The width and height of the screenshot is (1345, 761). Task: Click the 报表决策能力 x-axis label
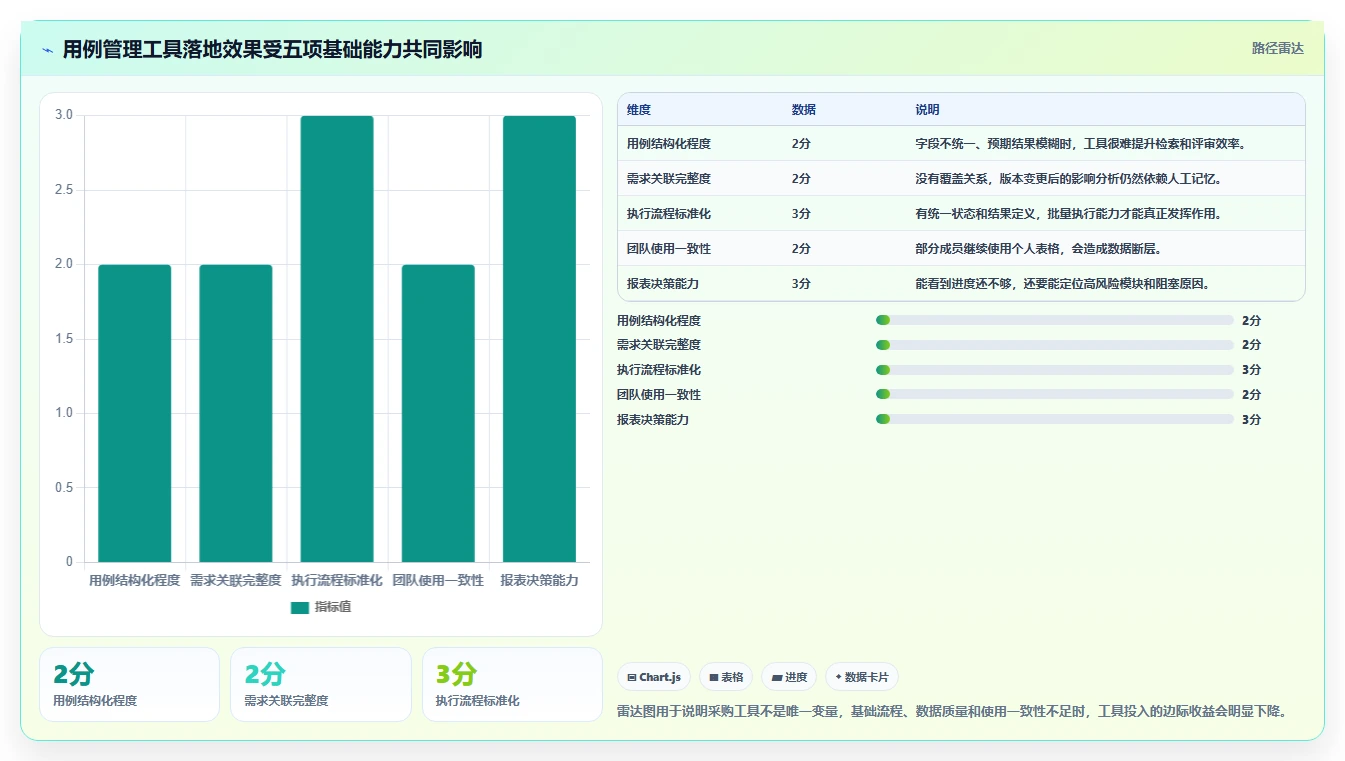539,581
